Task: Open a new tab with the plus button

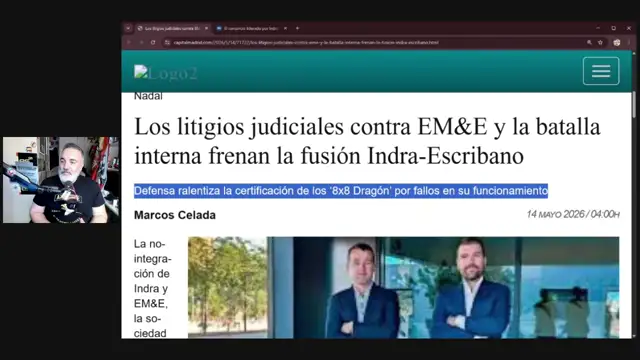Action: coord(298,28)
